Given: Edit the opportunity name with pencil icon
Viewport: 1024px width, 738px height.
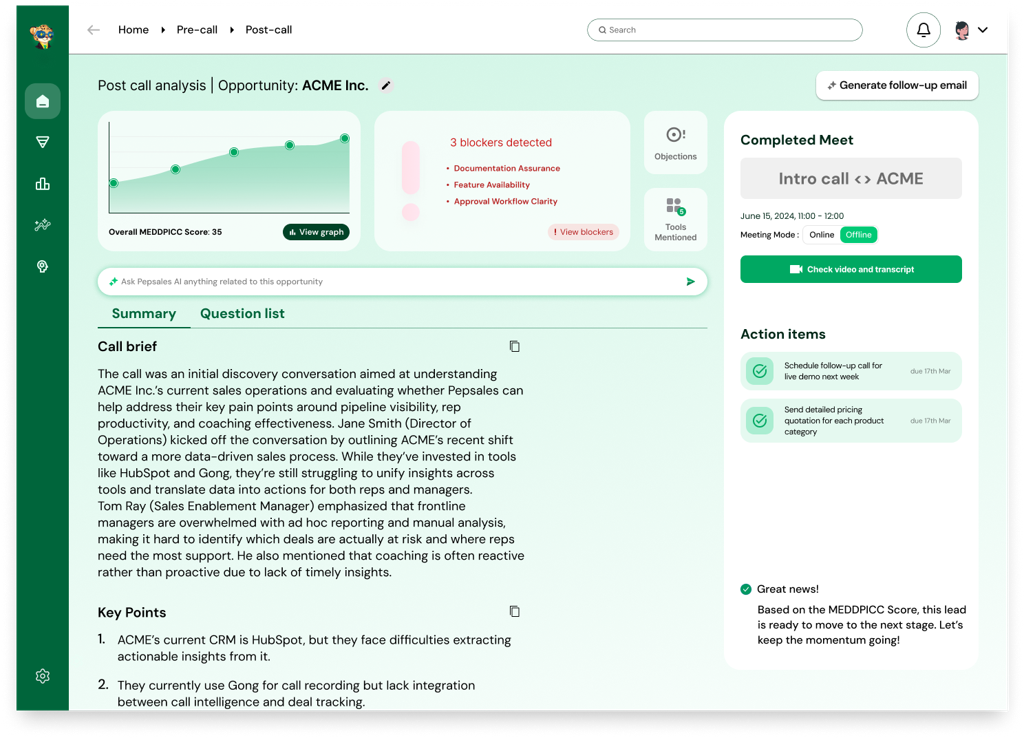Looking at the screenshot, I should [386, 86].
